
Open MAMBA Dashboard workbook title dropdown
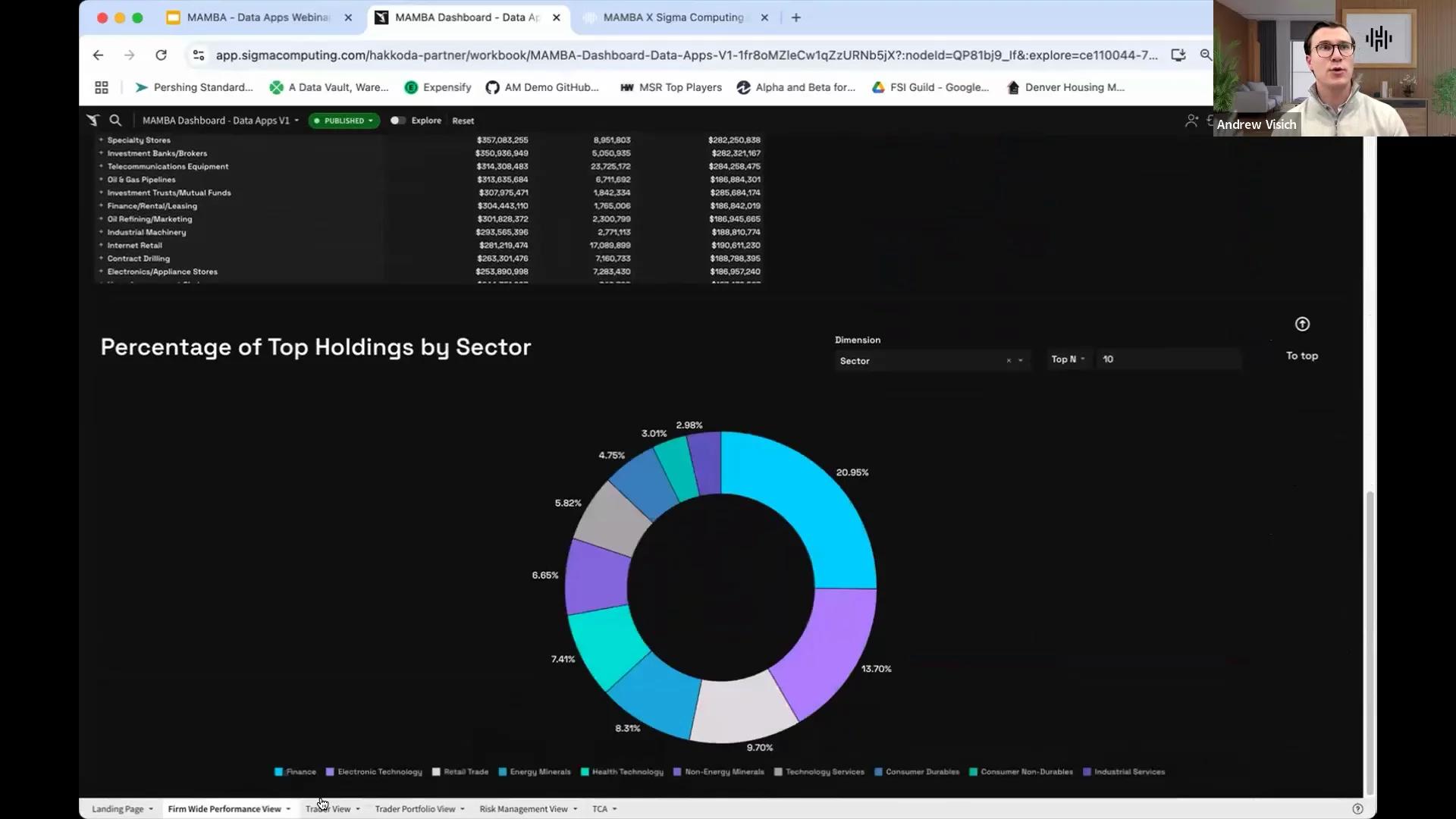point(221,121)
